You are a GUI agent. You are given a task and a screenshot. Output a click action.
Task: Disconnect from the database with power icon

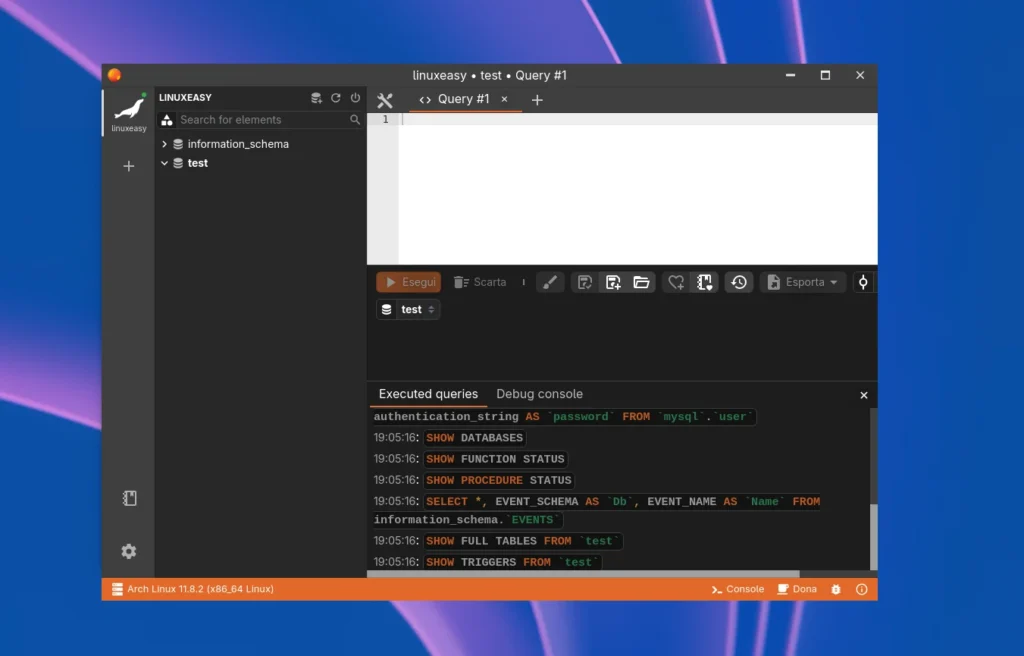[x=355, y=98]
